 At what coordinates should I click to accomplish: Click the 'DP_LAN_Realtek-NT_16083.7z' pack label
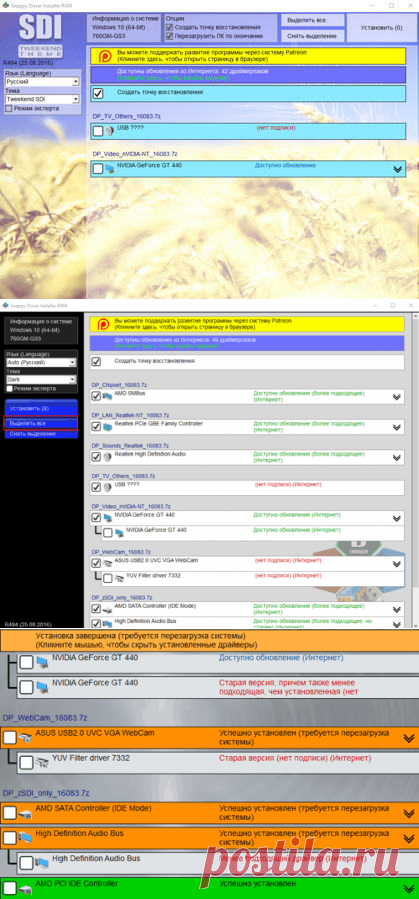point(131,415)
